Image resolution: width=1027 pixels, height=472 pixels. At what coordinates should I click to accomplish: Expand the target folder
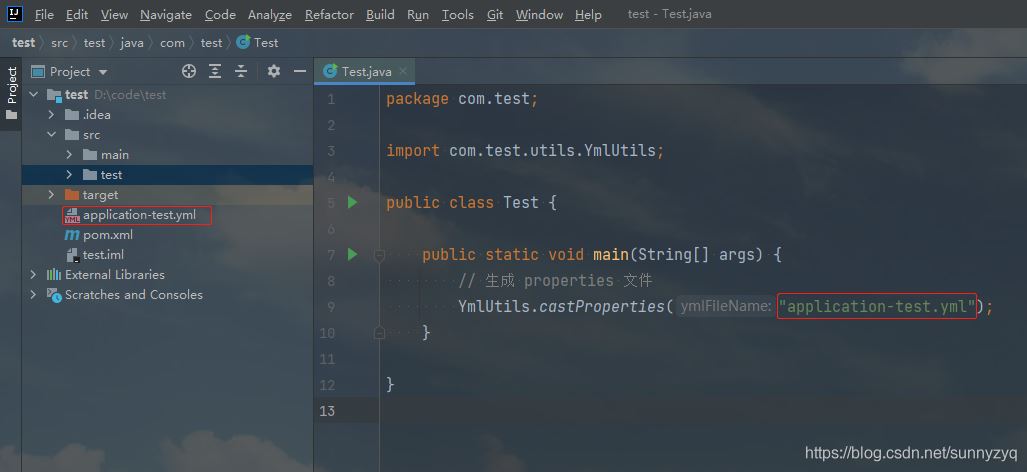(51, 195)
